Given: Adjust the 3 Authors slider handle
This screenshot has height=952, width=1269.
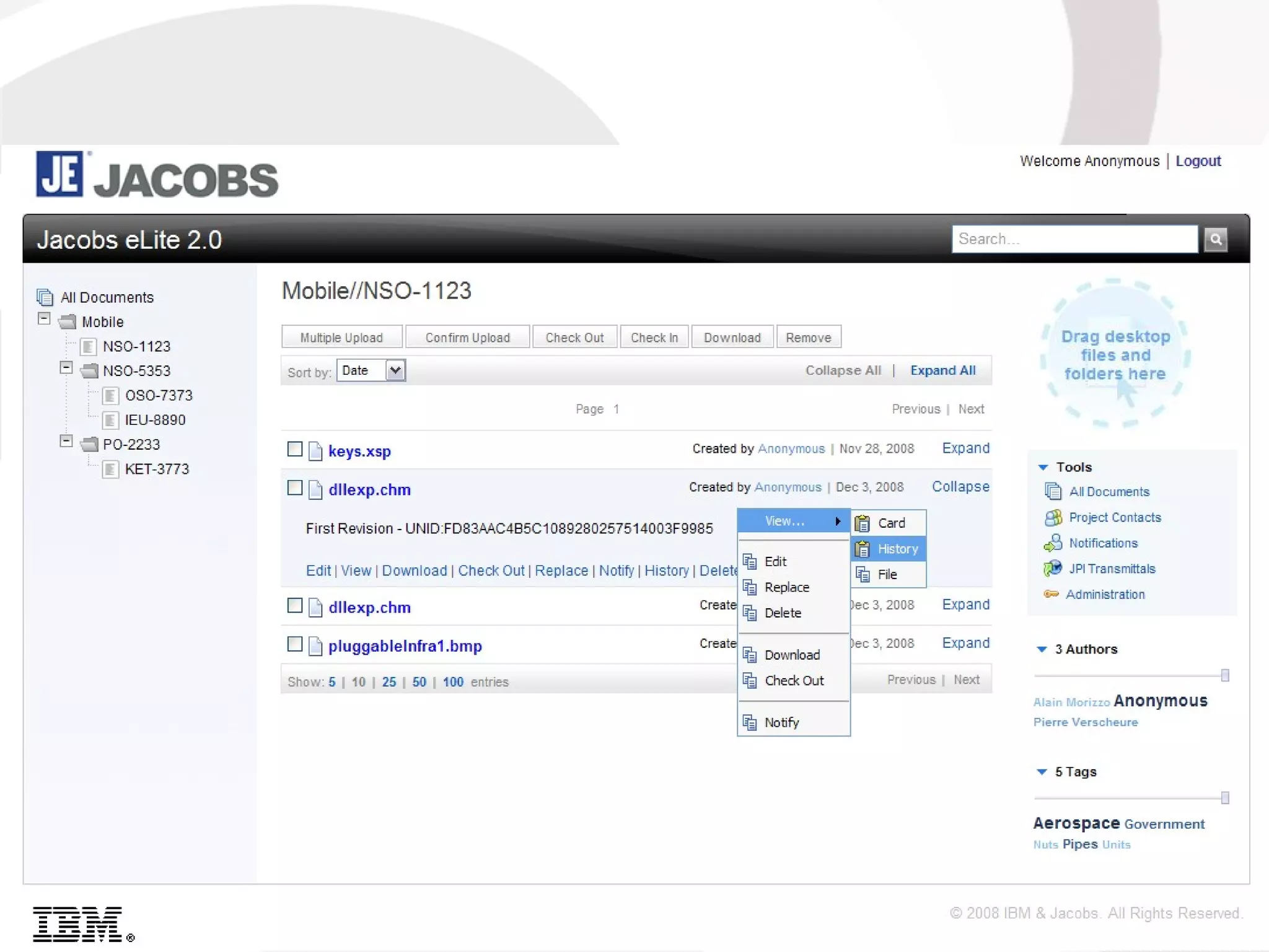Looking at the screenshot, I should [1224, 676].
